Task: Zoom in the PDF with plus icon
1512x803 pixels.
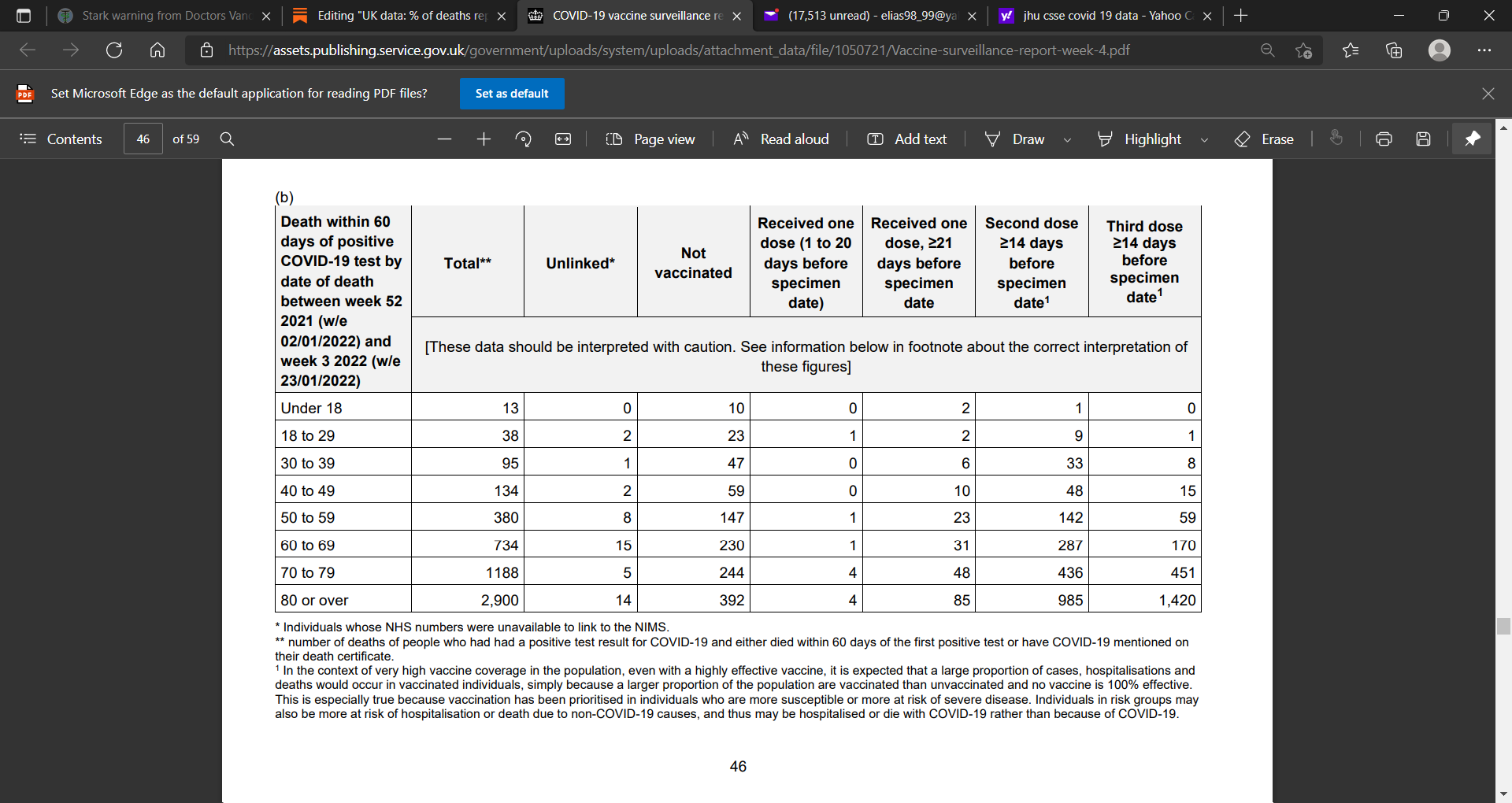Action: [484, 139]
